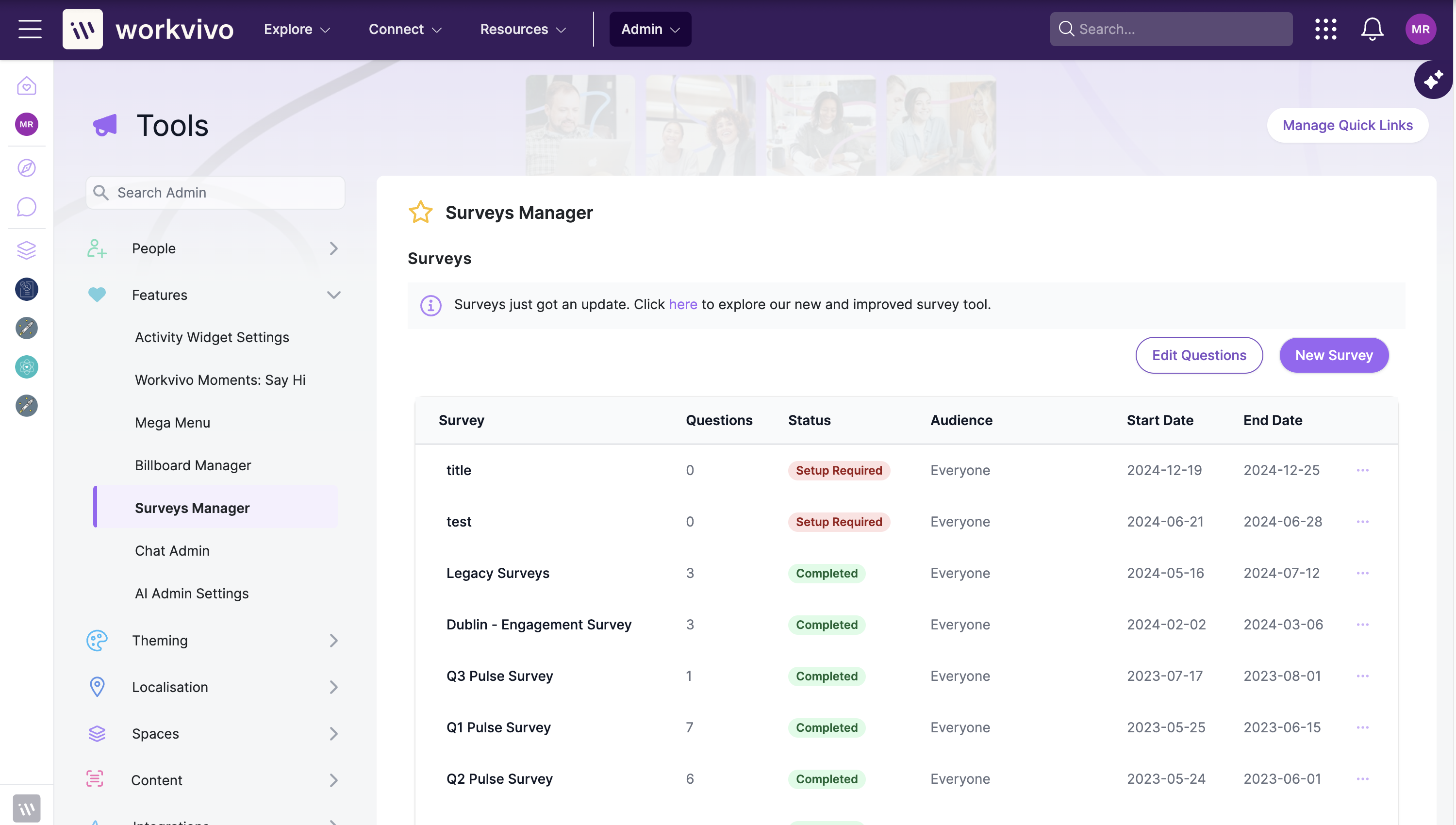This screenshot has height=825, width=1456.
Task: Click the Status column header
Action: pos(809,420)
